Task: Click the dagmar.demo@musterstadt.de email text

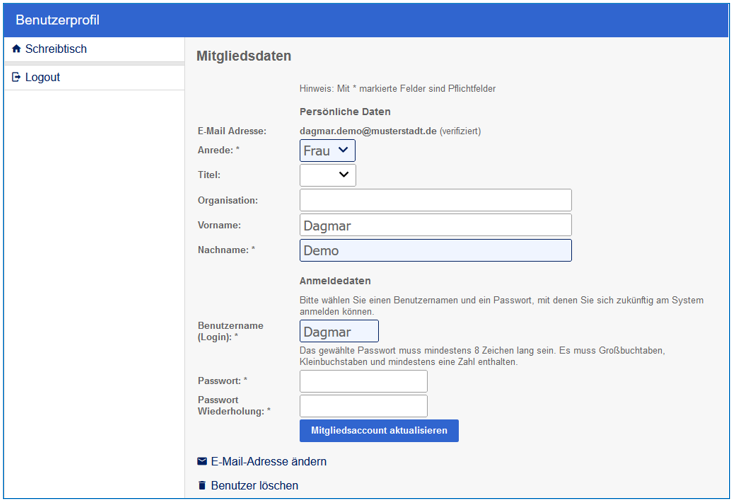Action: pyautogui.click(x=368, y=131)
